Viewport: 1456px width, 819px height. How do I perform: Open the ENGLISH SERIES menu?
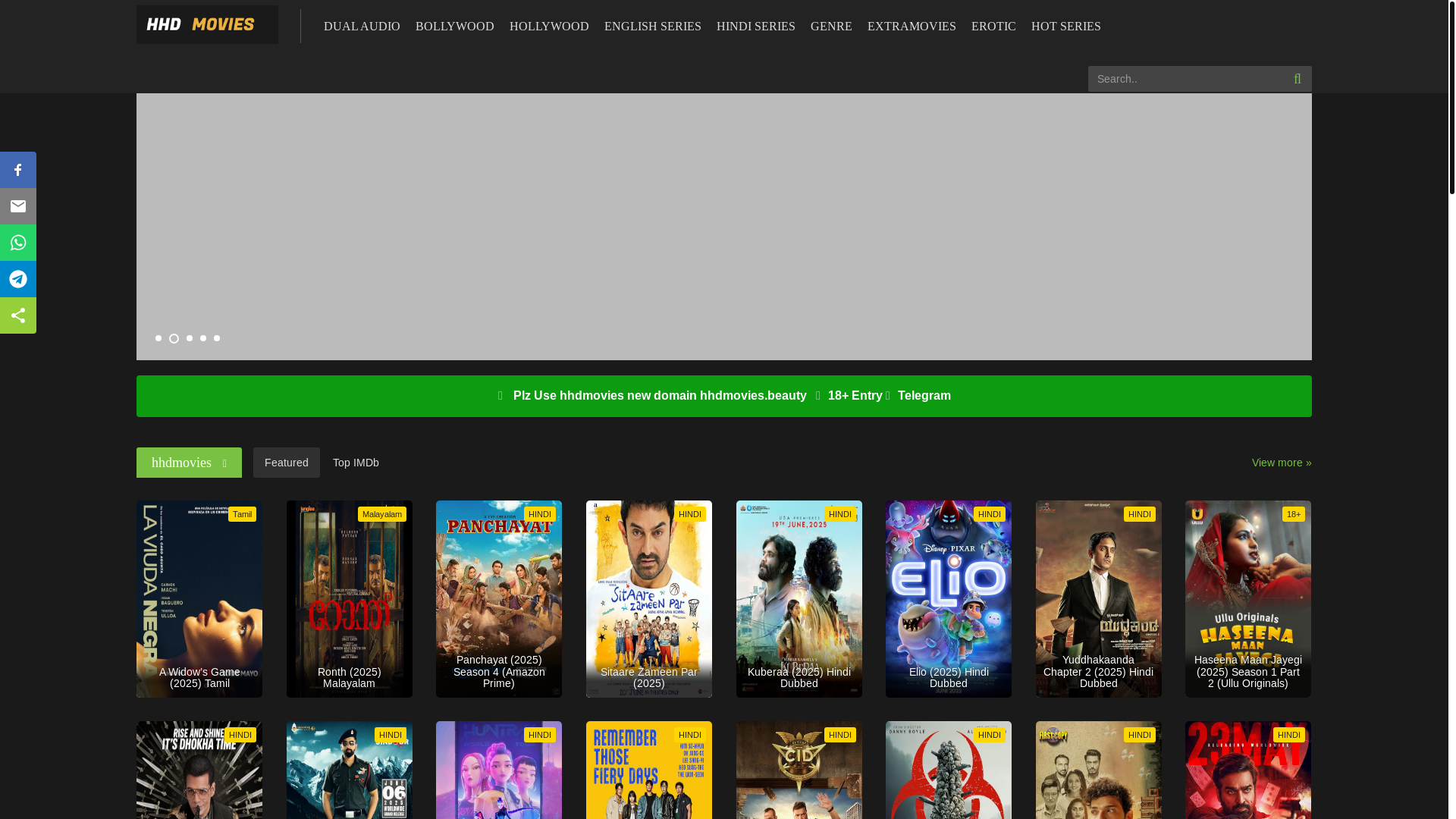pos(653,27)
